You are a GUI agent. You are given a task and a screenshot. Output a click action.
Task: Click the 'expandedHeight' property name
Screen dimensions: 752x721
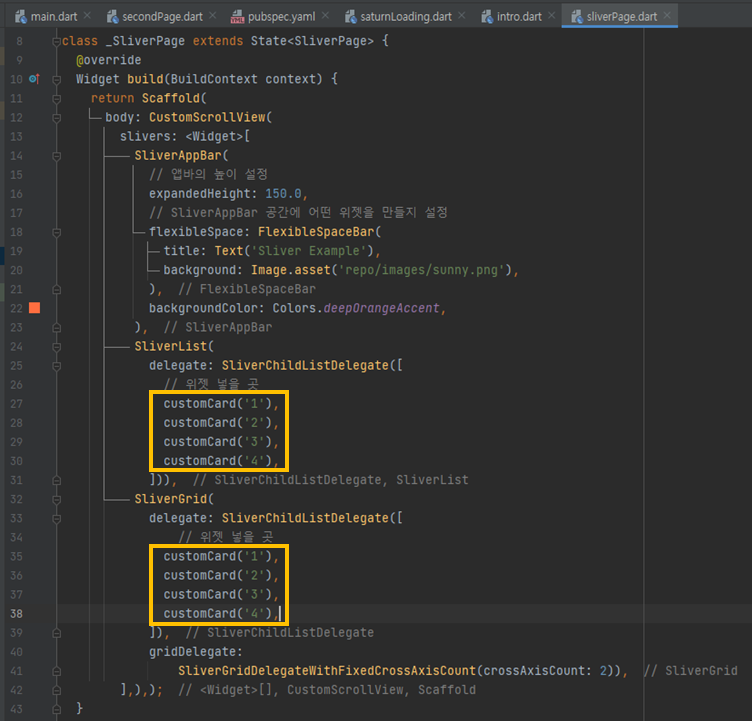200,194
